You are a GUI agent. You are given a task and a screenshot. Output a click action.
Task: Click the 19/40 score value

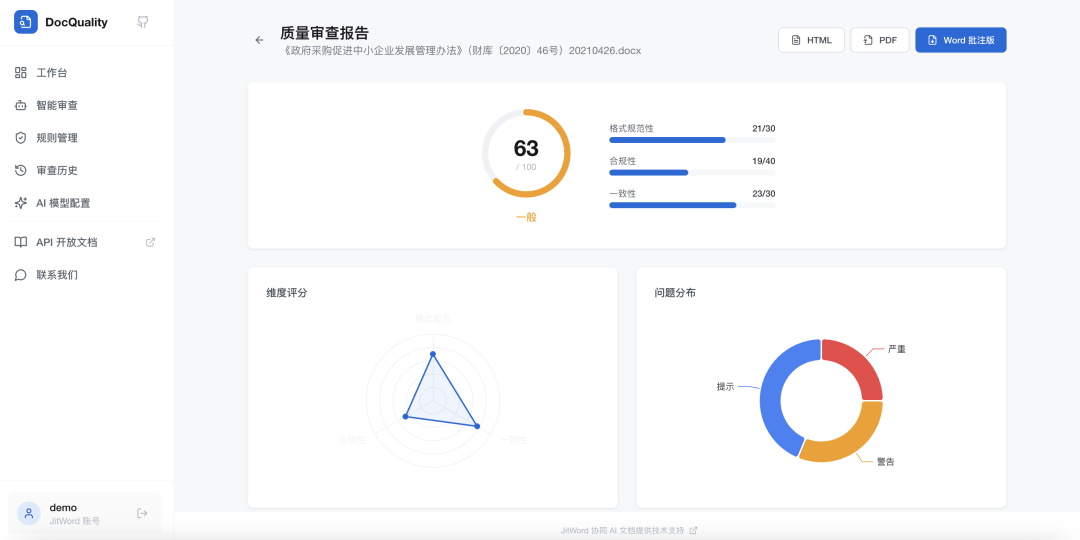(x=764, y=161)
